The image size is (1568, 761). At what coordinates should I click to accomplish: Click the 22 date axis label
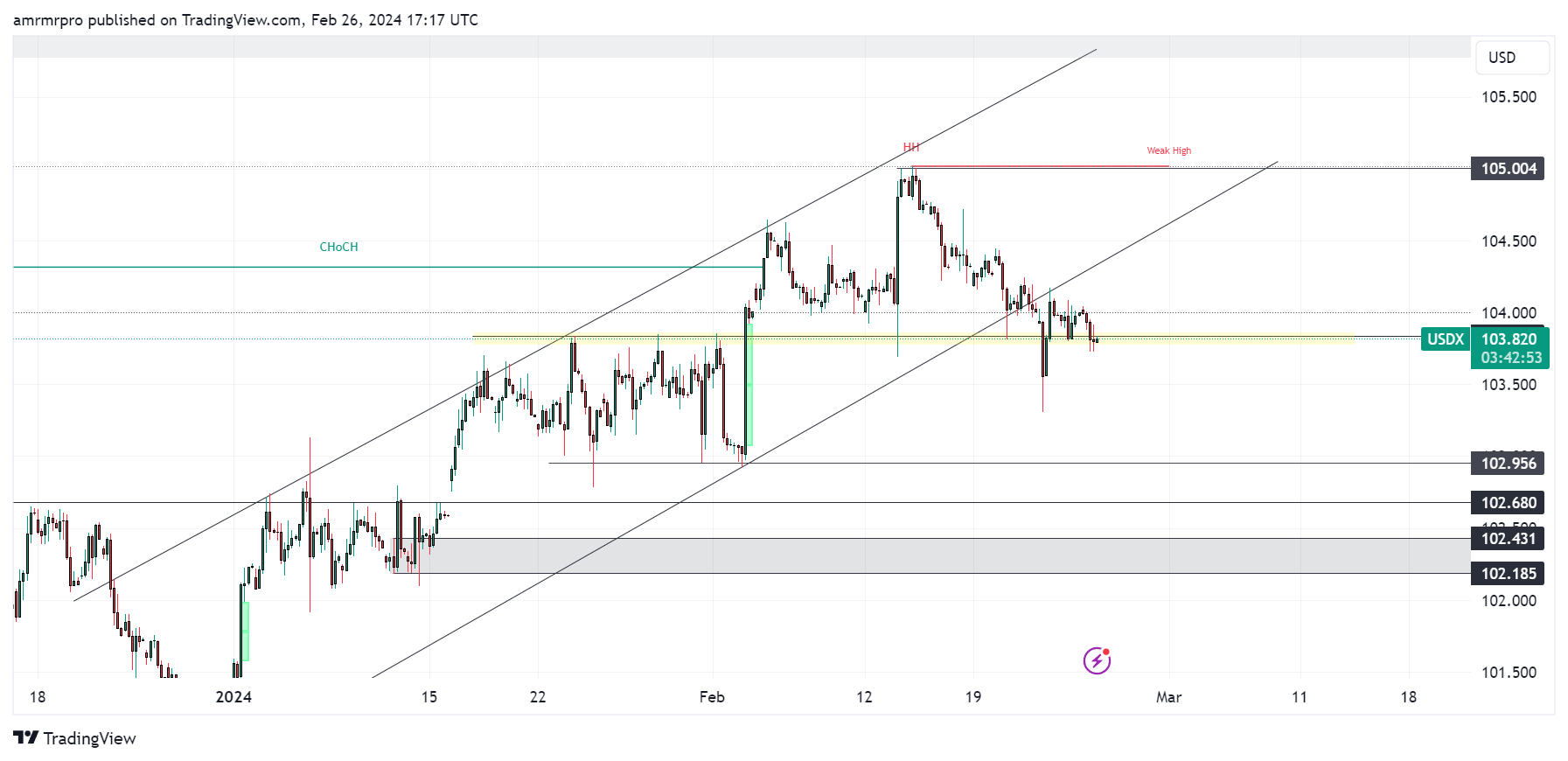click(x=538, y=697)
